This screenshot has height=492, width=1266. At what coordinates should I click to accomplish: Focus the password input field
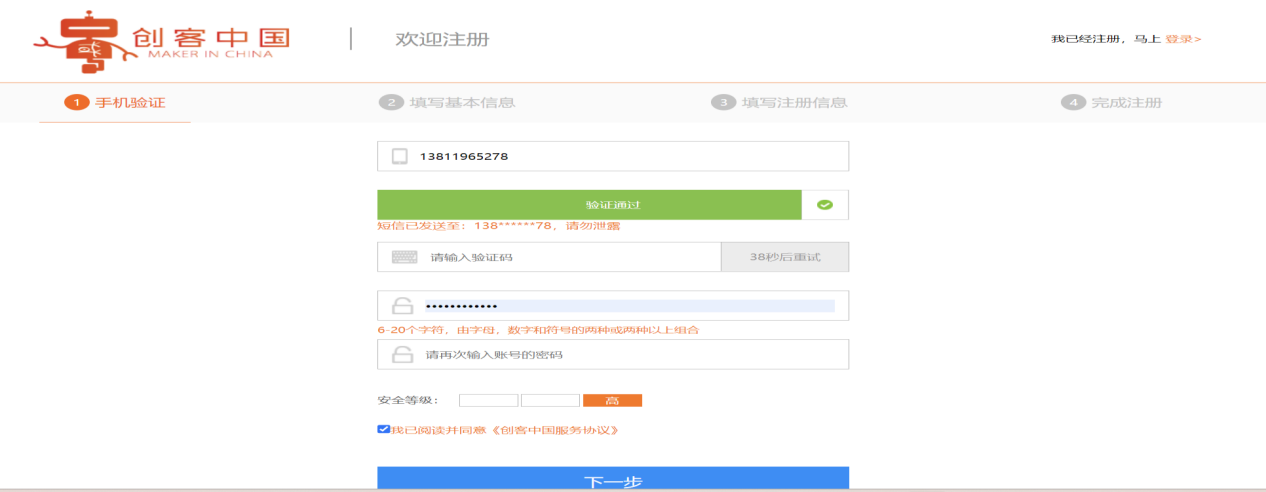click(x=613, y=306)
